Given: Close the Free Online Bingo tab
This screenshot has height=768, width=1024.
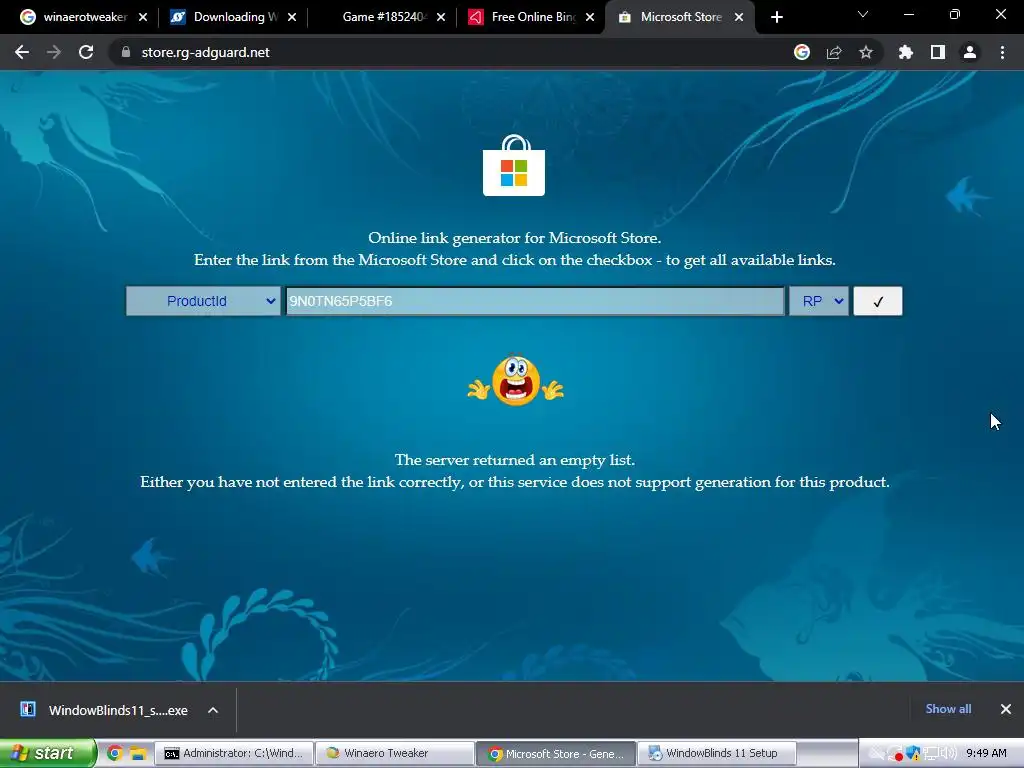Looking at the screenshot, I should click(x=590, y=17).
